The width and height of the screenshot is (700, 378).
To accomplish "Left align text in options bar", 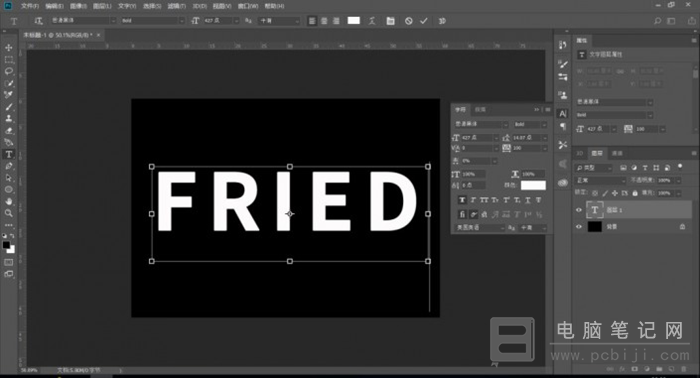I will pos(312,21).
